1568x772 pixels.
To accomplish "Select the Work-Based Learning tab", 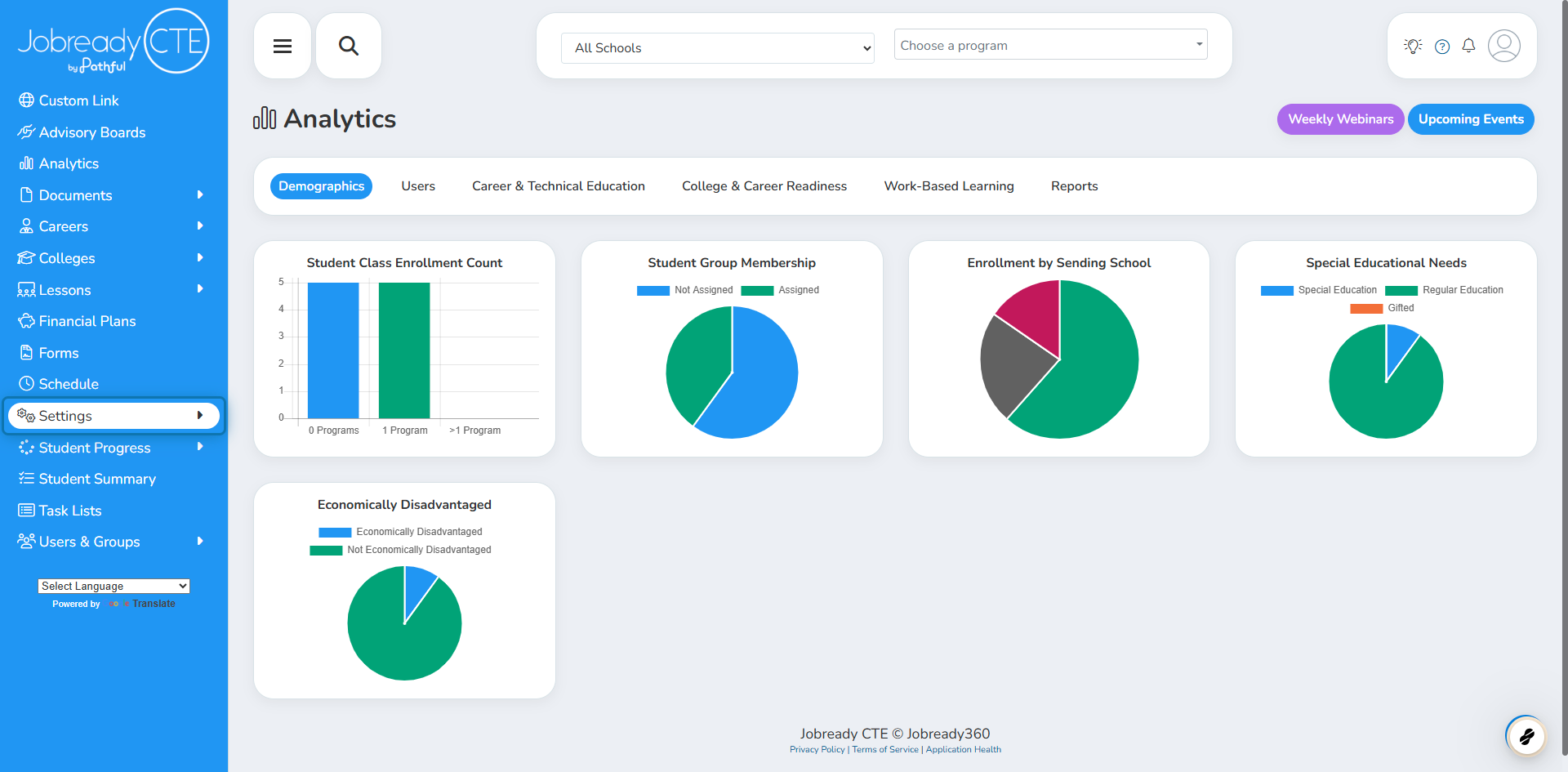I will 949,186.
